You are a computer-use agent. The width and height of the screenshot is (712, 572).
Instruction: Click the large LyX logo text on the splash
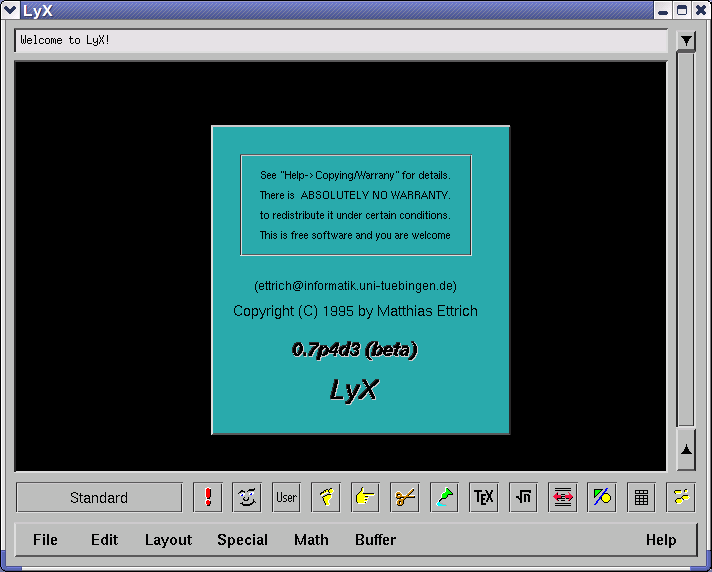click(x=354, y=390)
